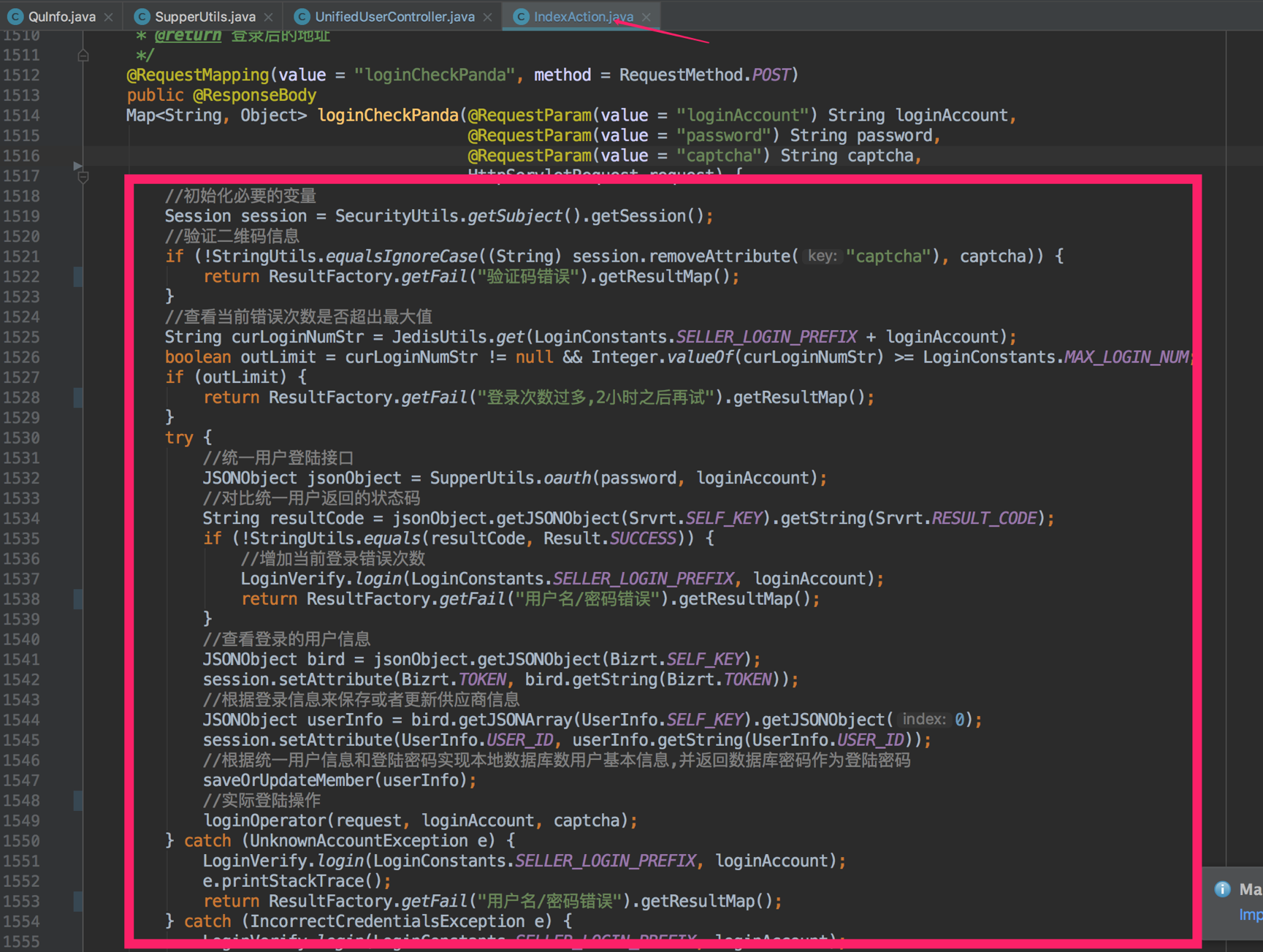Click line number 1530 in the gutter
1263x952 pixels.
[x=20, y=438]
